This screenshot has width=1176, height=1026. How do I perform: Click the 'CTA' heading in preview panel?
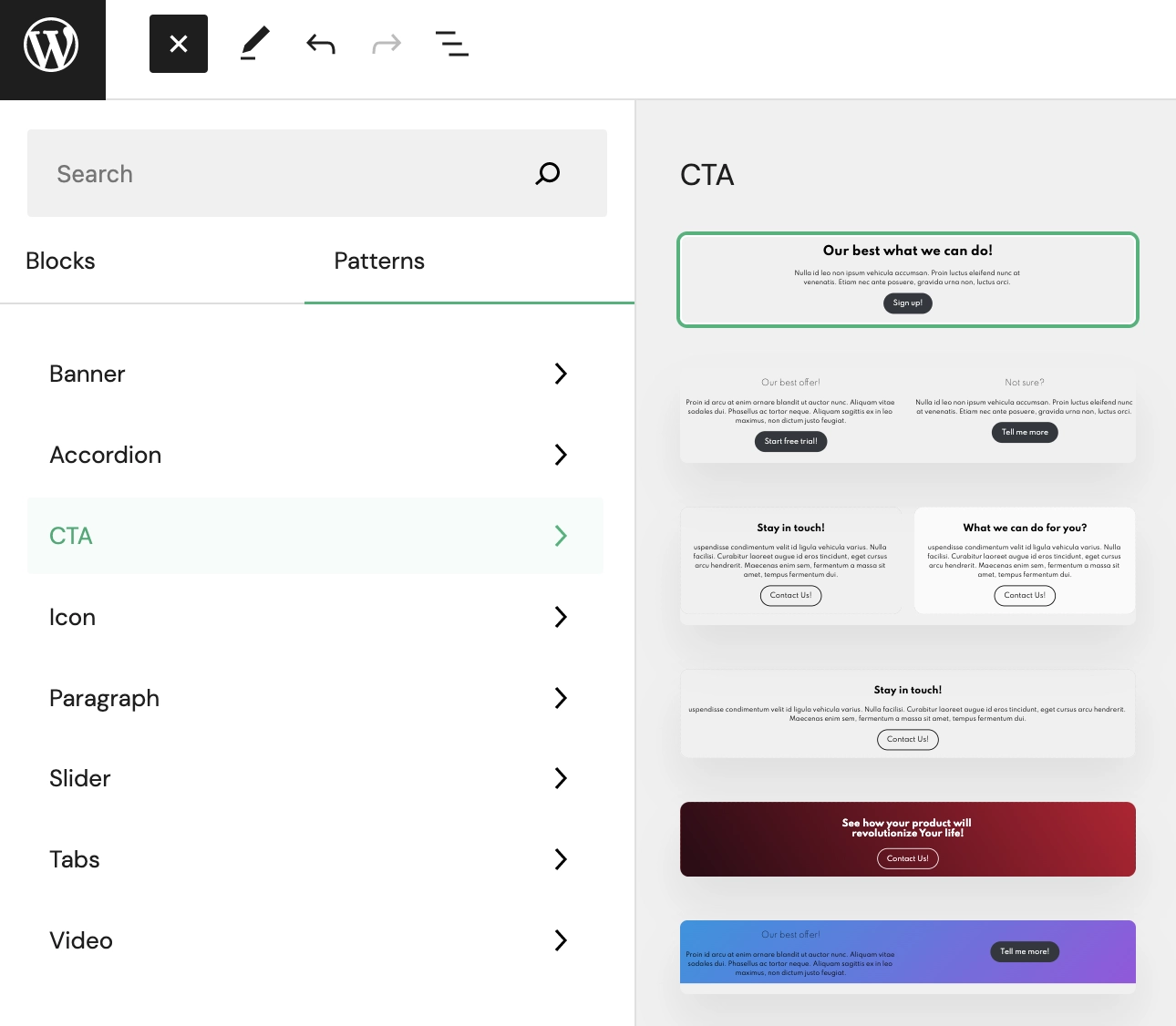(x=707, y=175)
